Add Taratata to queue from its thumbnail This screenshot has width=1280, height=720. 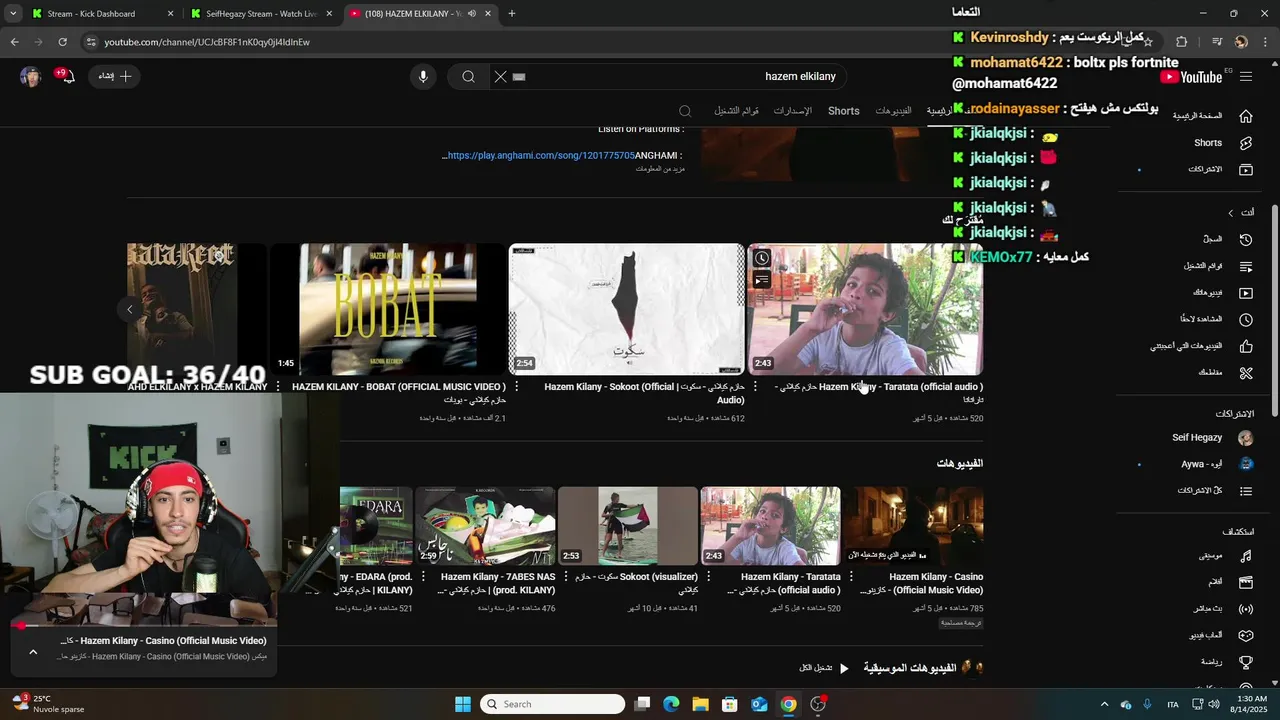[762, 281]
